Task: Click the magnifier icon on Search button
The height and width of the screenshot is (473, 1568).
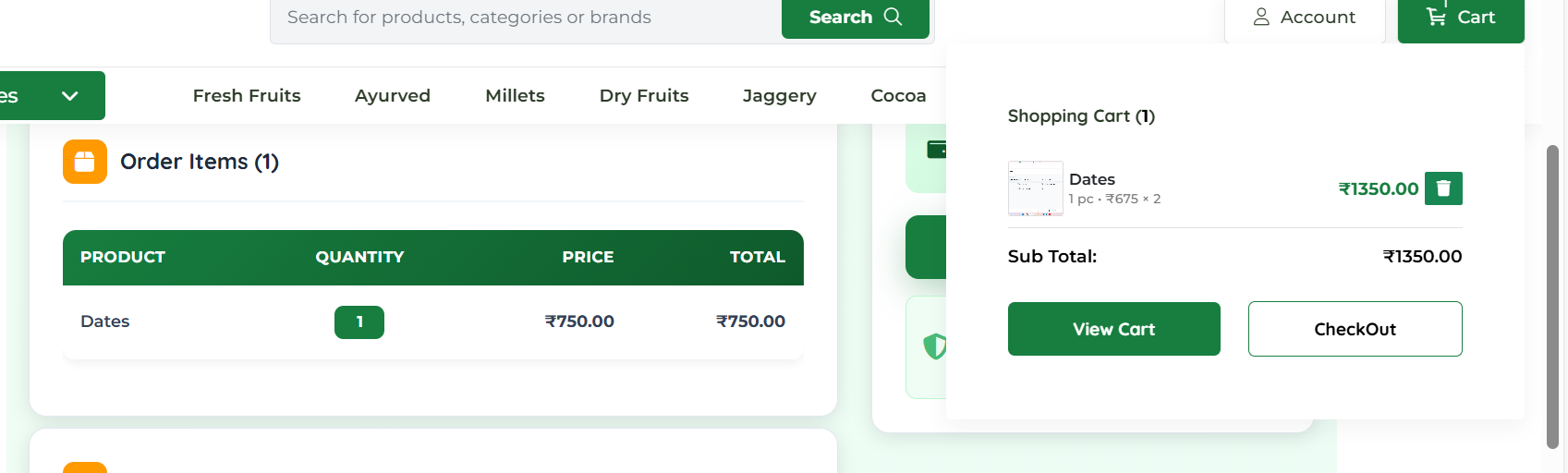Action: click(893, 17)
